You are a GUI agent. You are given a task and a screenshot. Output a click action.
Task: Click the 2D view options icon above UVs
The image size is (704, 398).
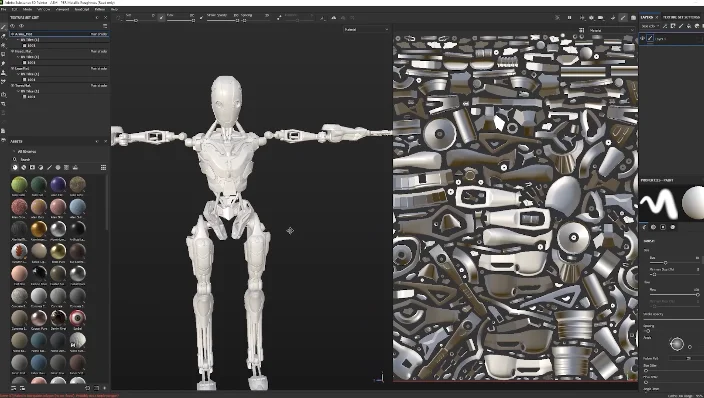[x=581, y=30]
